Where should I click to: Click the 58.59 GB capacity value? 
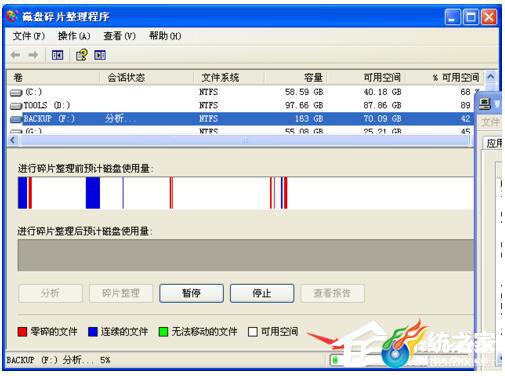tap(304, 92)
